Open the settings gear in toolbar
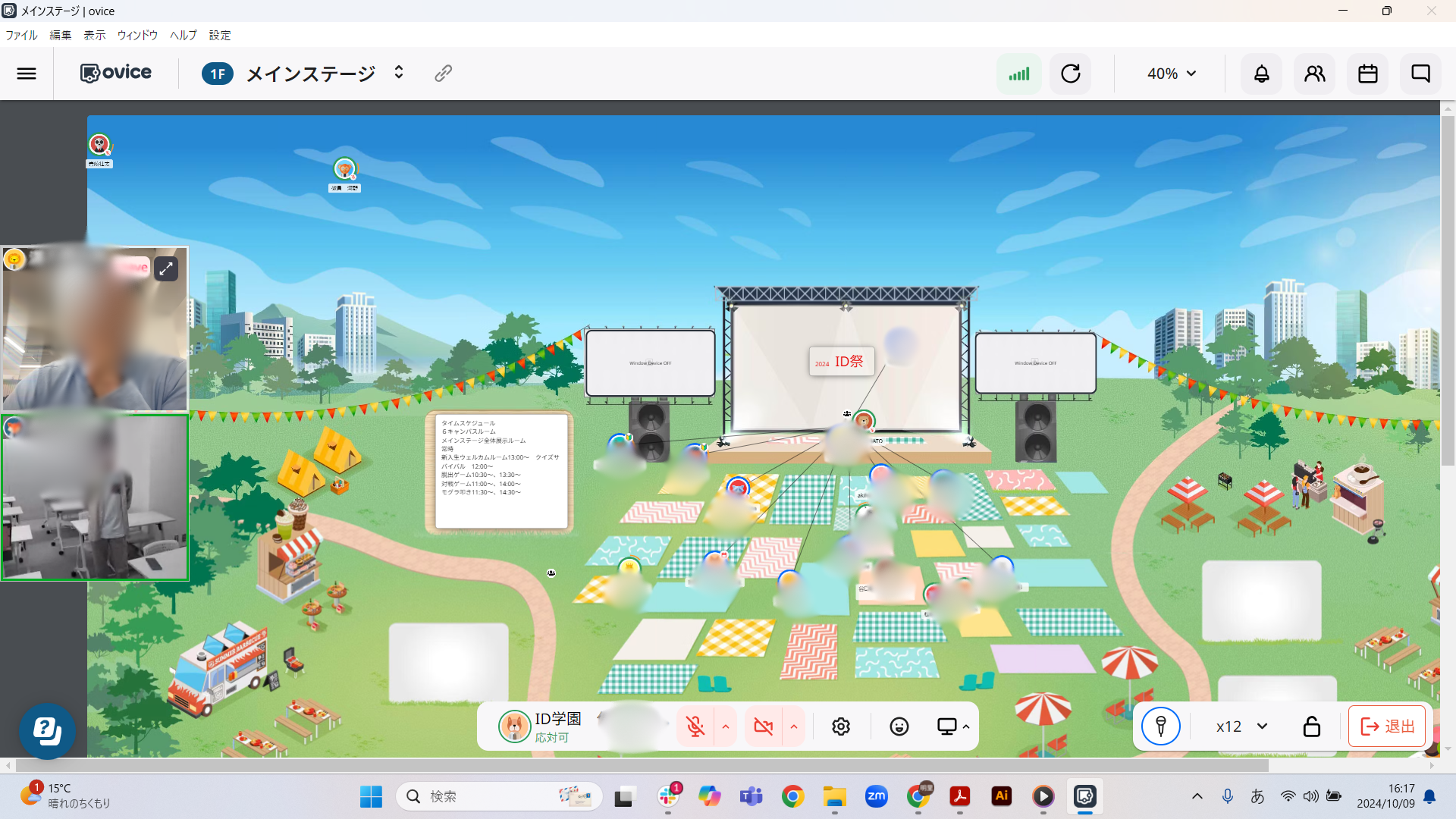The width and height of the screenshot is (1456, 819). [840, 726]
